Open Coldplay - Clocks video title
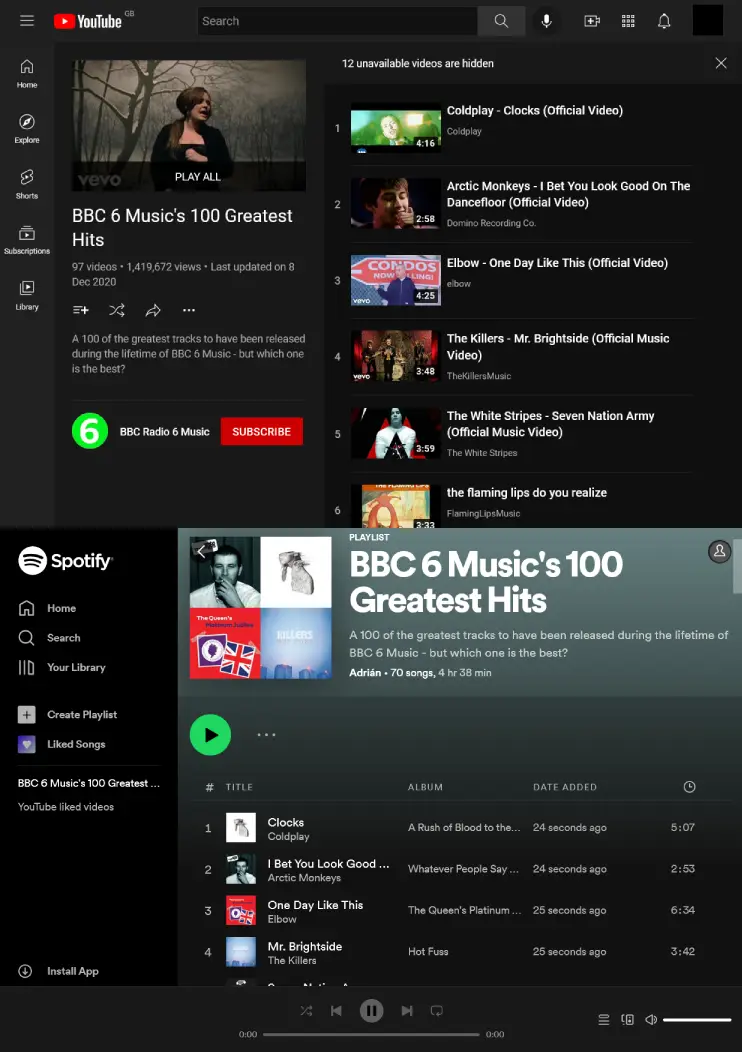Image resolution: width=742 pixels, height=1052 pixels. pos(535,111)
